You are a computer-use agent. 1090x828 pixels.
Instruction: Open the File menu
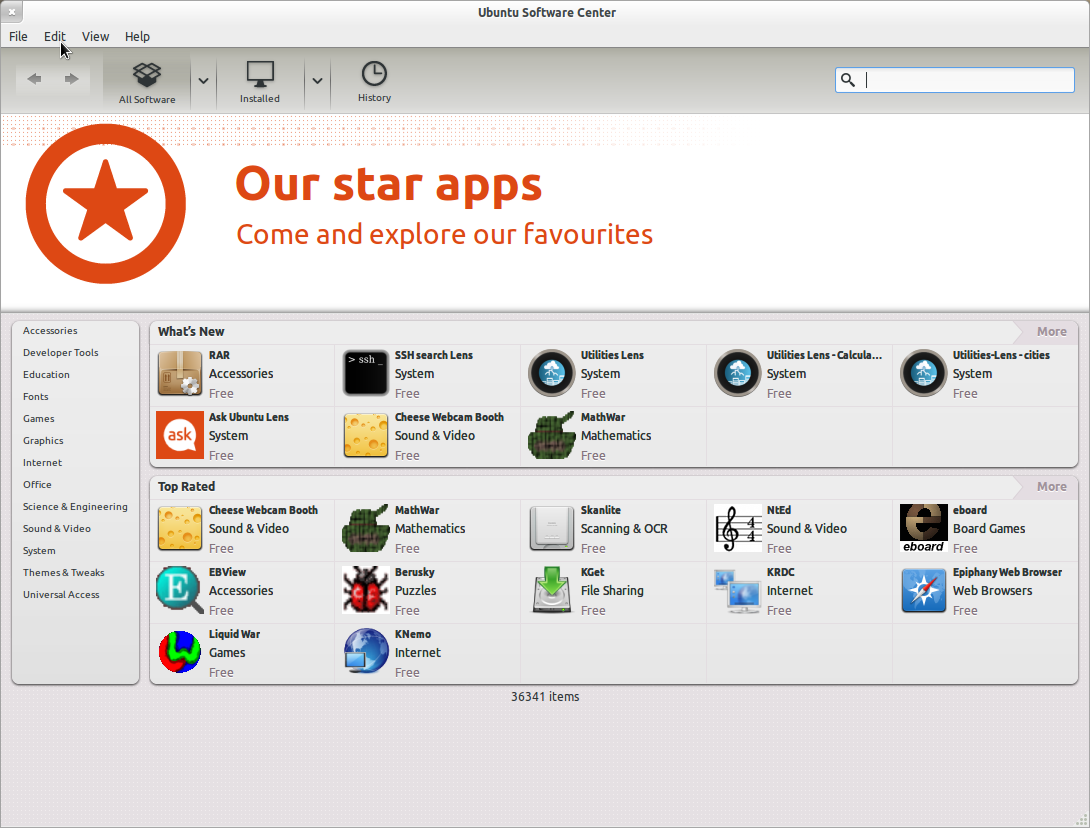click(18, 36)
